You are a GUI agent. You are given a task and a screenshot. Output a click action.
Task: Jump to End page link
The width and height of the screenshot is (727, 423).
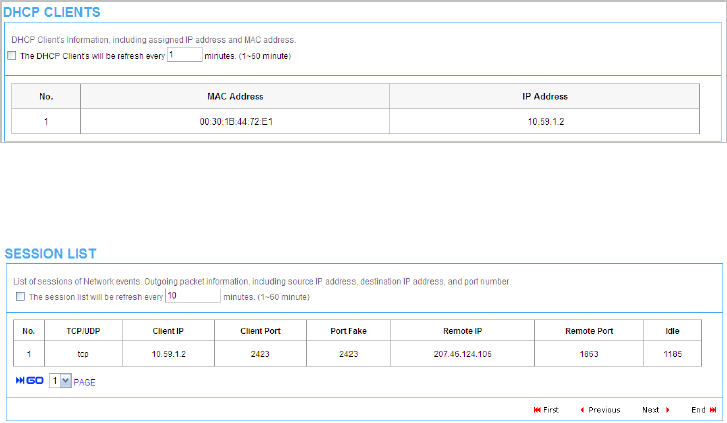click(698, 410)
